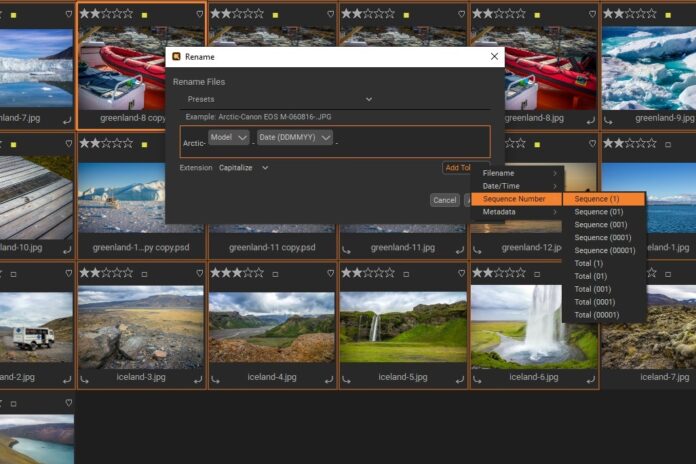
Task: Open the Presets dropdown
Action: 280,99
